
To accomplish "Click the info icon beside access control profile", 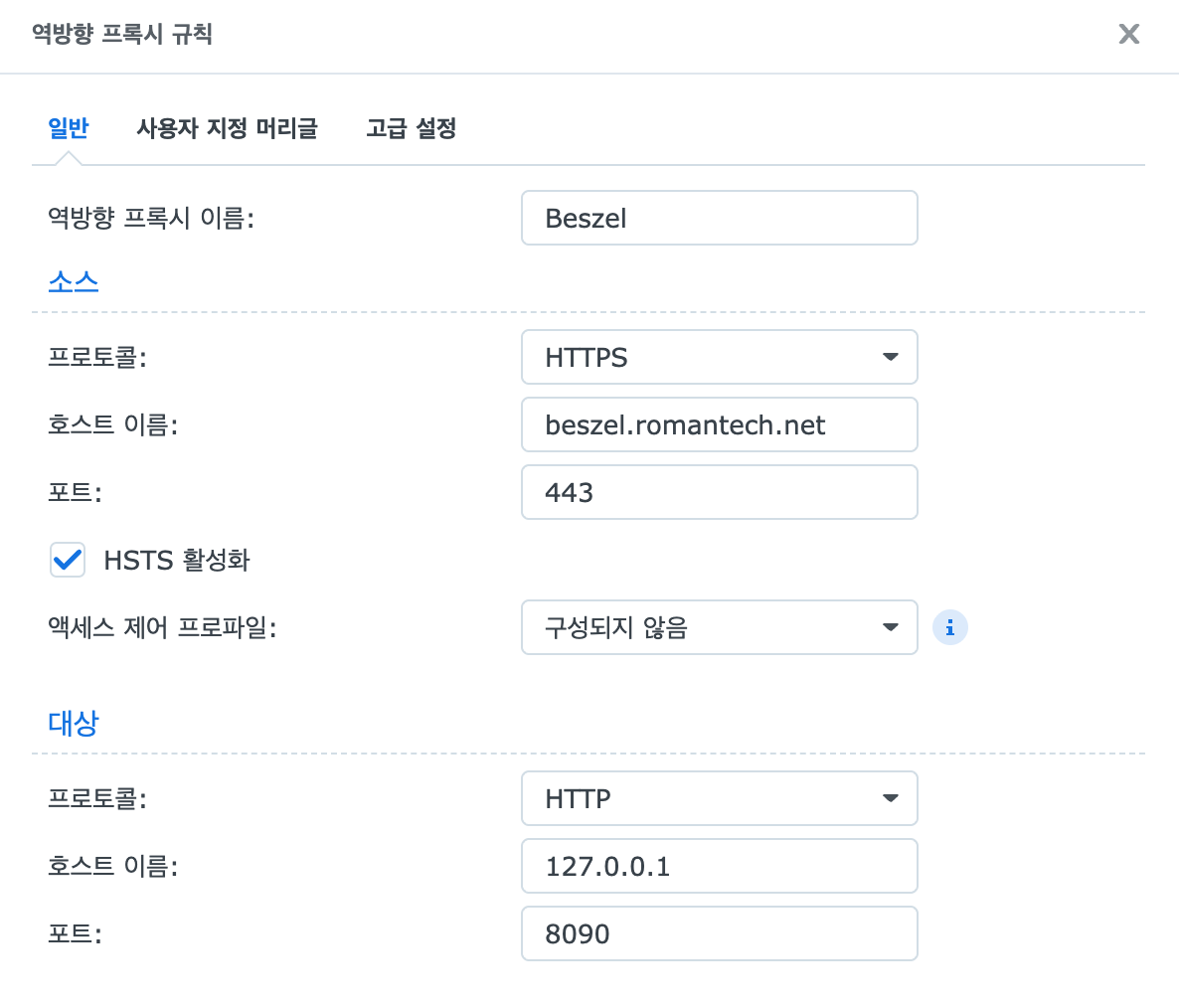I will tap(949, 627).
